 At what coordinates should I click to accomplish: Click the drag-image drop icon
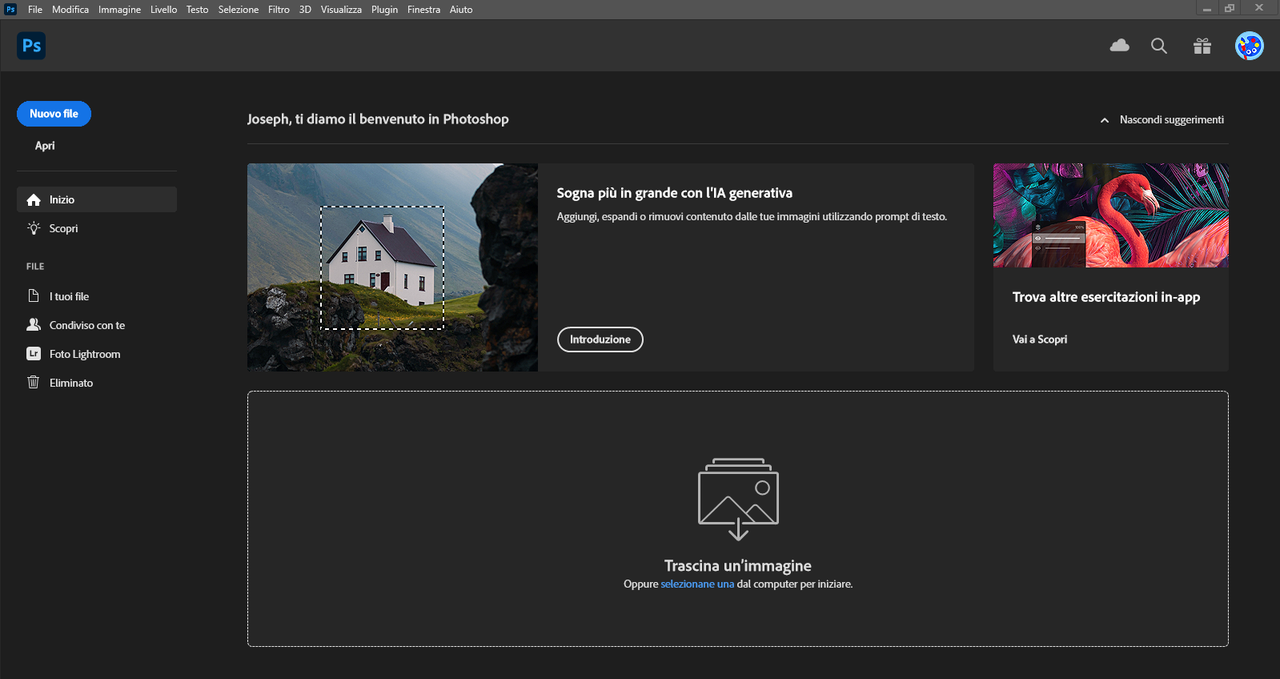pyautogui.click(x=738, y=499)
